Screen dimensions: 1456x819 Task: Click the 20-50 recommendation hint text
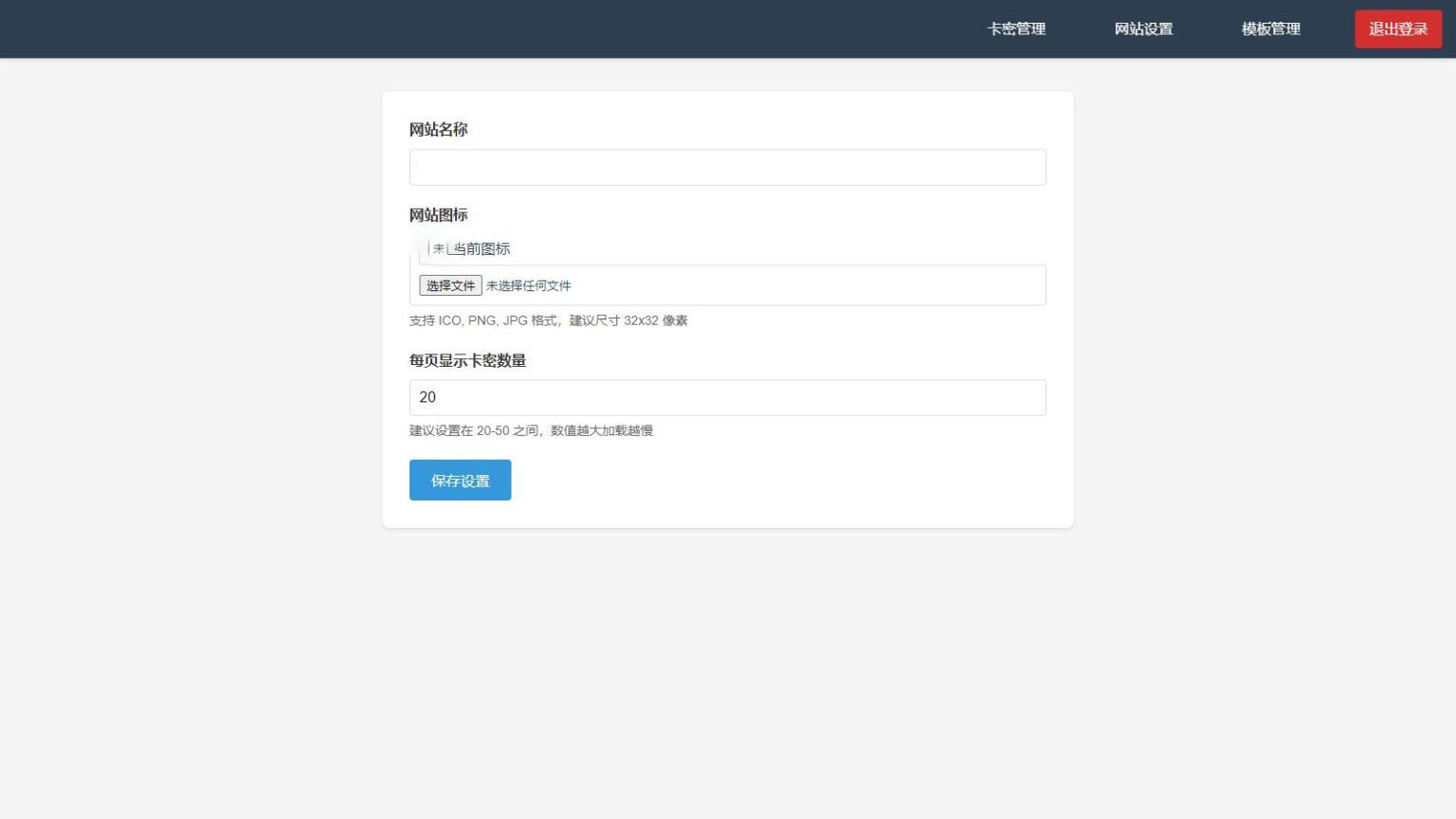(x=531, y=430)
